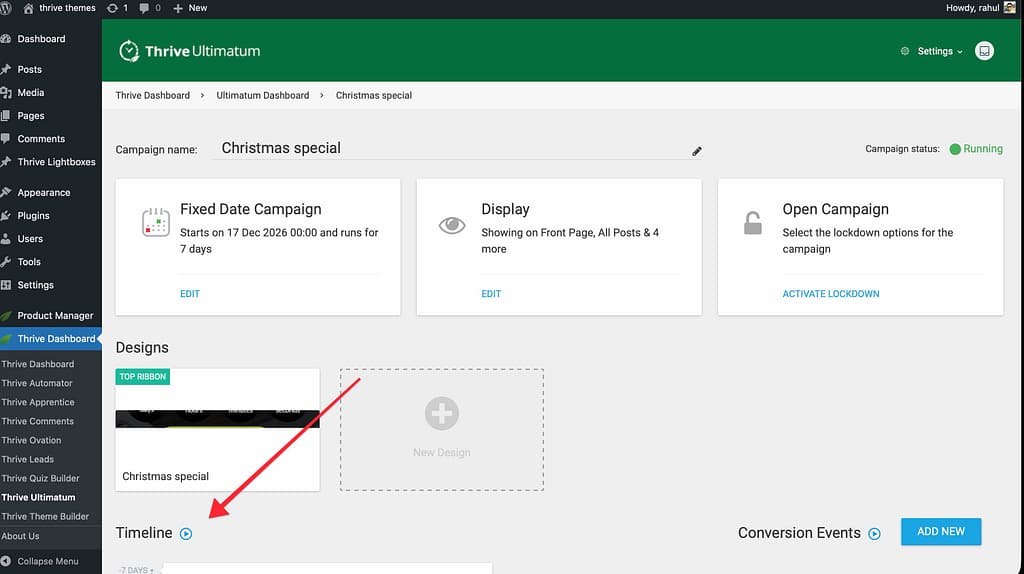Click the play icon next to Timeline
Screen dimensions: 1024x574
click(x=186, y=534)
